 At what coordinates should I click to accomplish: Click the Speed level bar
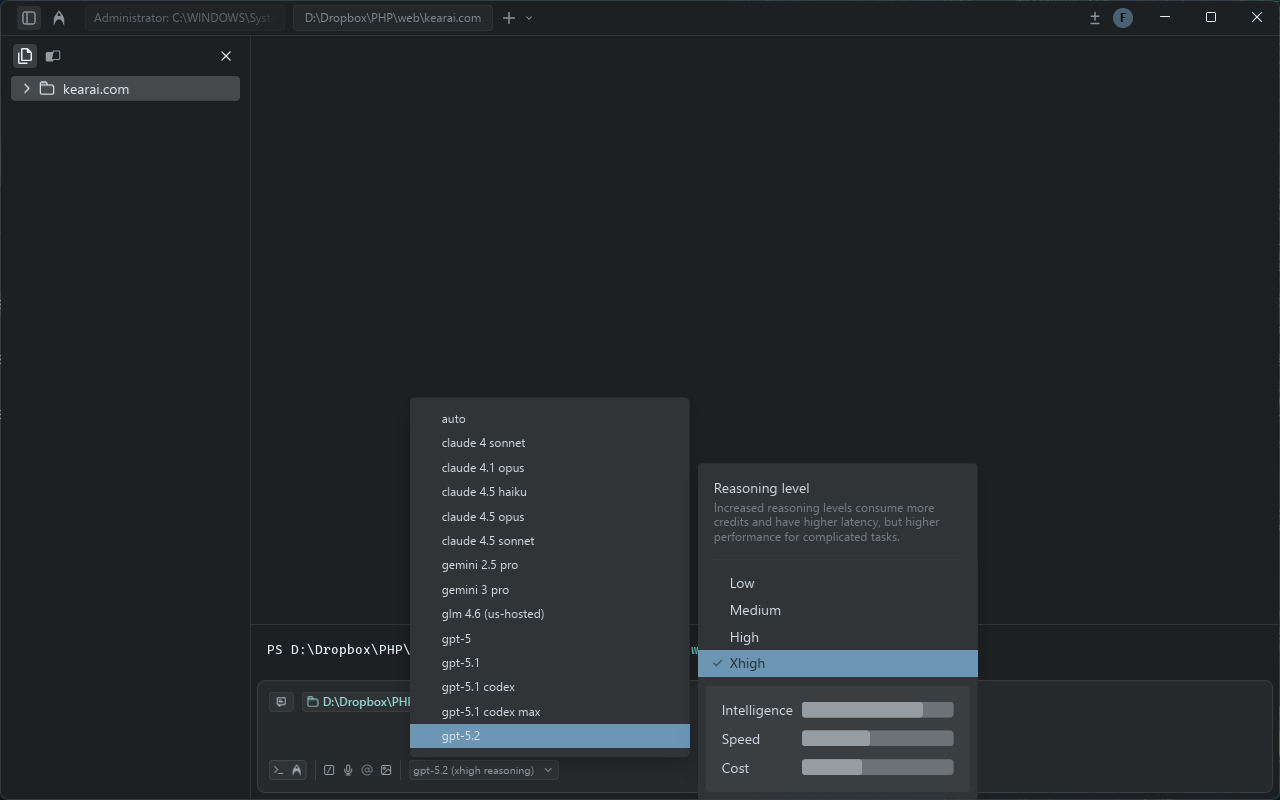pyautogui.click(x=878, y=739)
